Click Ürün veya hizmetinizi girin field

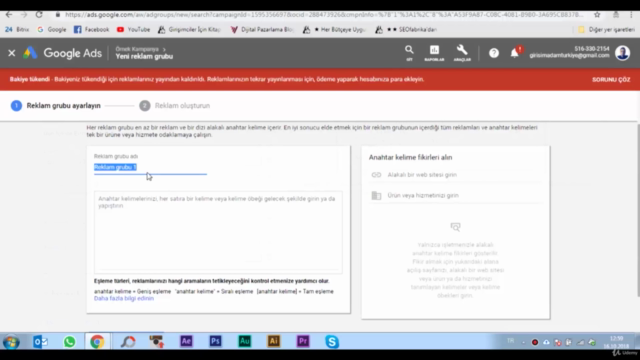coord(456,196)
